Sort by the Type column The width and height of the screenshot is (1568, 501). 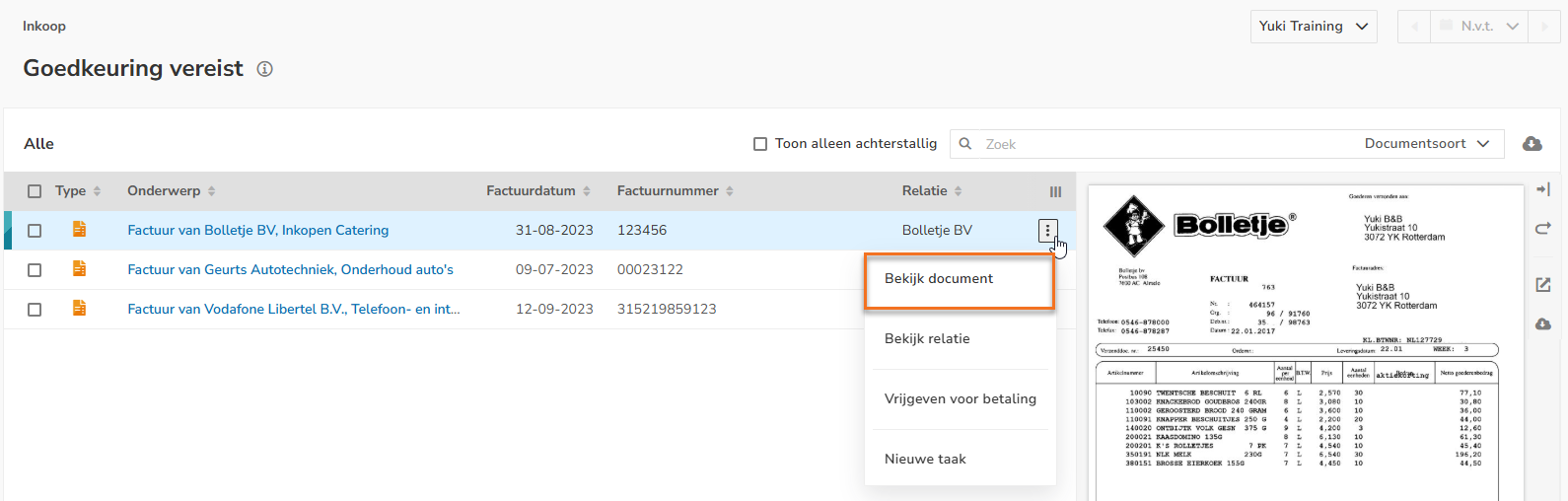click(x=78, y=191)
